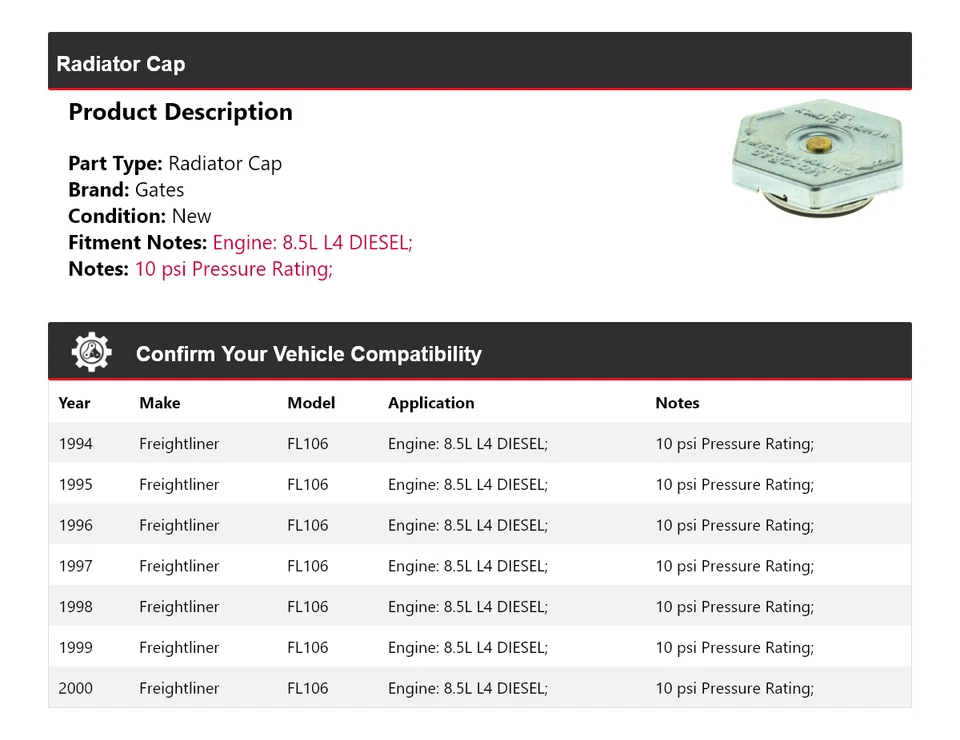Image resolution: width=960 pixels, height=740 pixels.
Task: Select the year 1998 cell
Action: coord(76,607)
